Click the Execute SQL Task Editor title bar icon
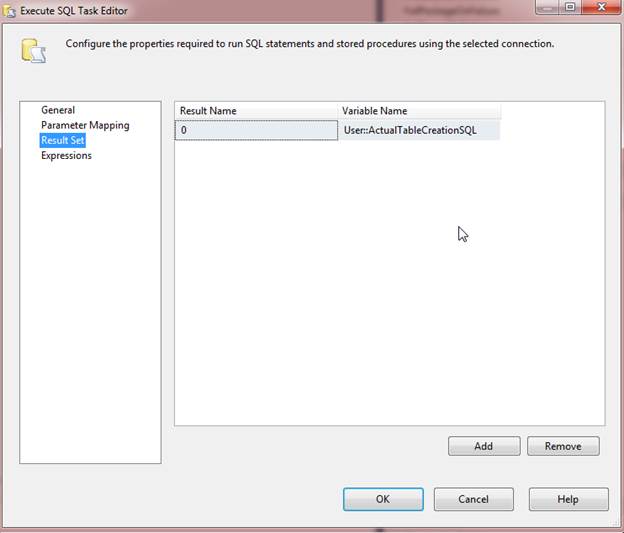 pos(10,10)
